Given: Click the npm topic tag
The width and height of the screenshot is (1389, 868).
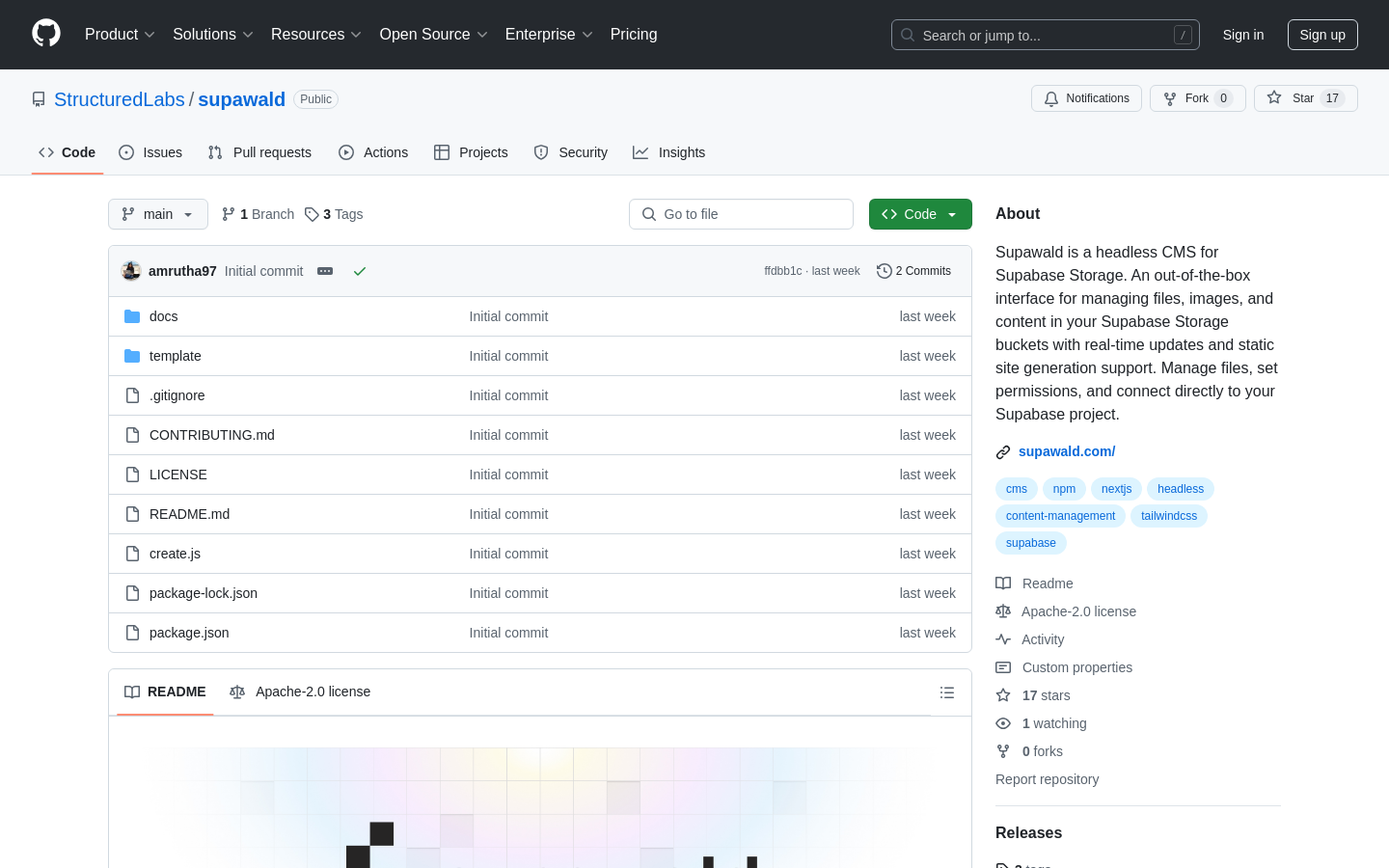Looking at the screenshot, I should [1064, 489].
